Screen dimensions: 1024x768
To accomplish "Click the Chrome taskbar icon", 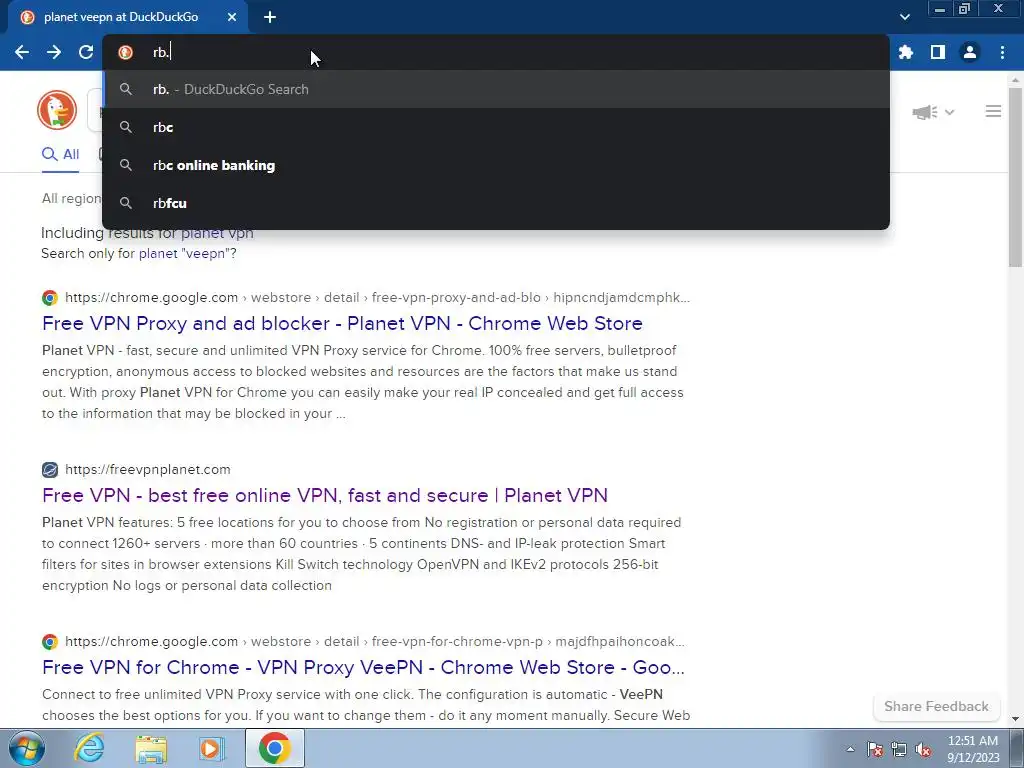I will pos(274,748).
